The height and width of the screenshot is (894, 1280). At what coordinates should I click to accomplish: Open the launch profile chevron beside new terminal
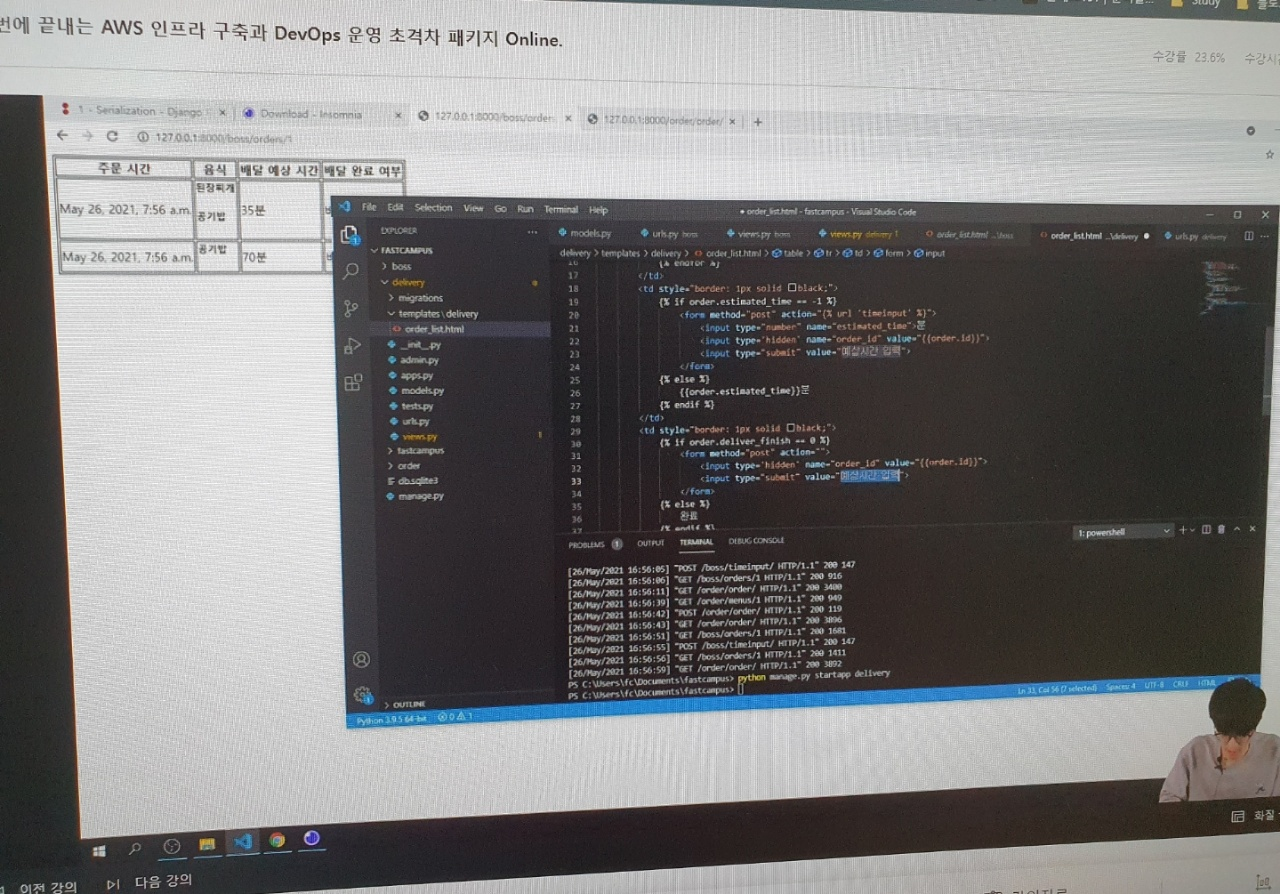click(x=1192, y=530)
